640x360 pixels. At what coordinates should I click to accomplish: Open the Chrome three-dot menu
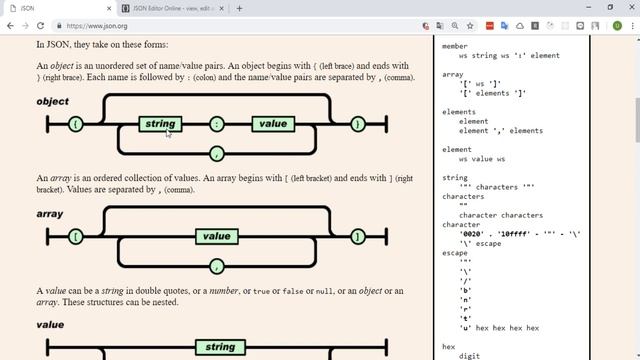633,26
